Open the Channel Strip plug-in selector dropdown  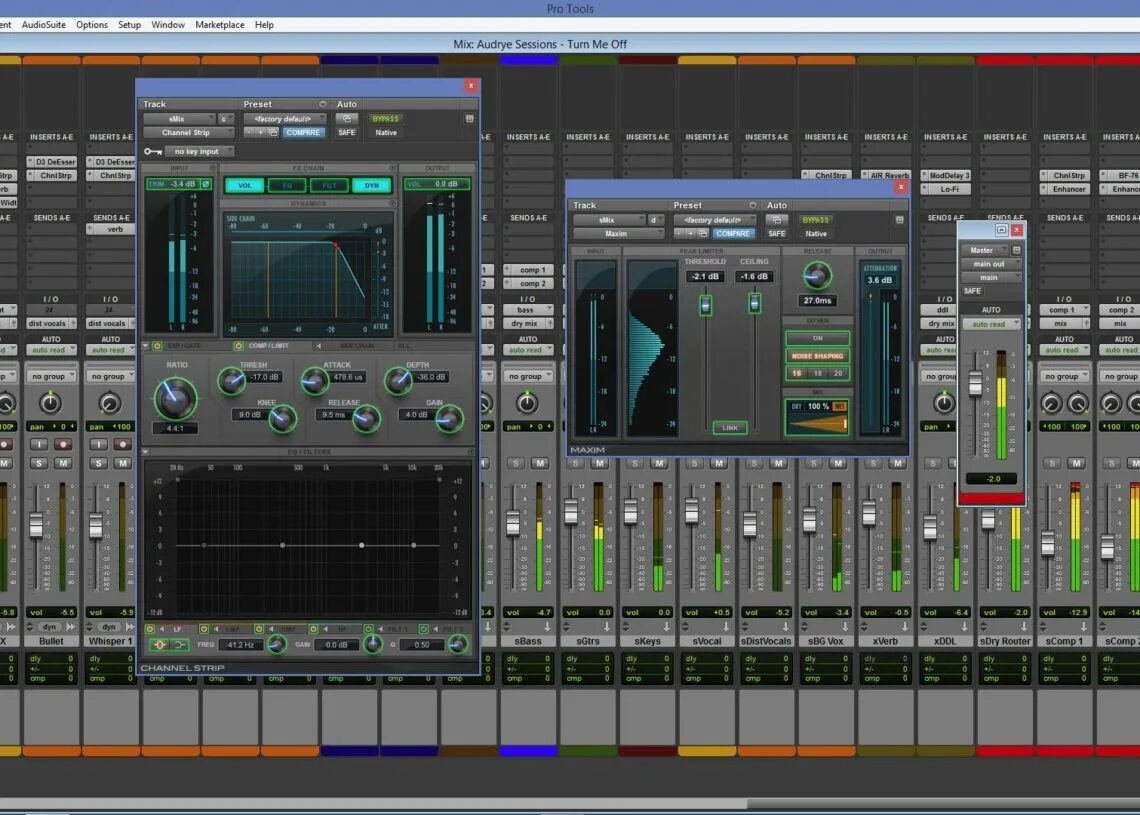[x=188, y=132]
